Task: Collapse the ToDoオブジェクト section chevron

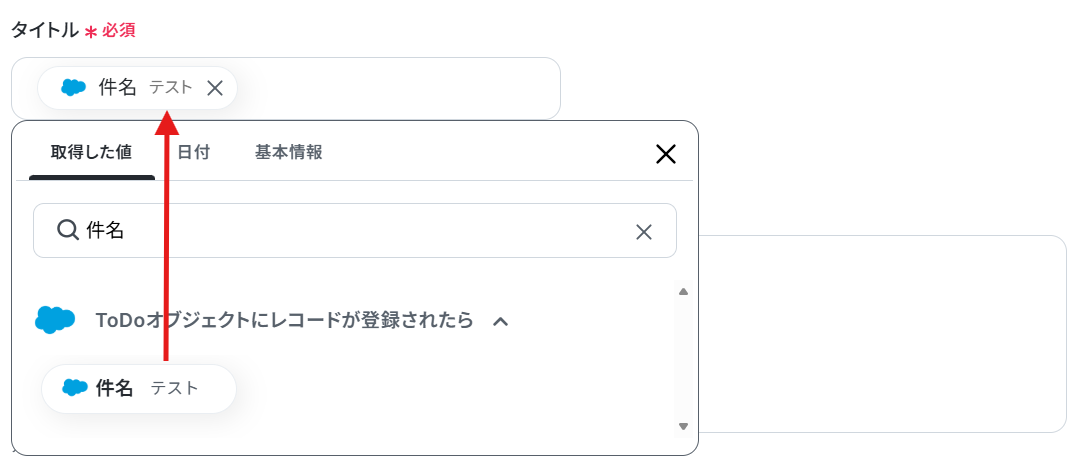Action: (x=501, y=321)
